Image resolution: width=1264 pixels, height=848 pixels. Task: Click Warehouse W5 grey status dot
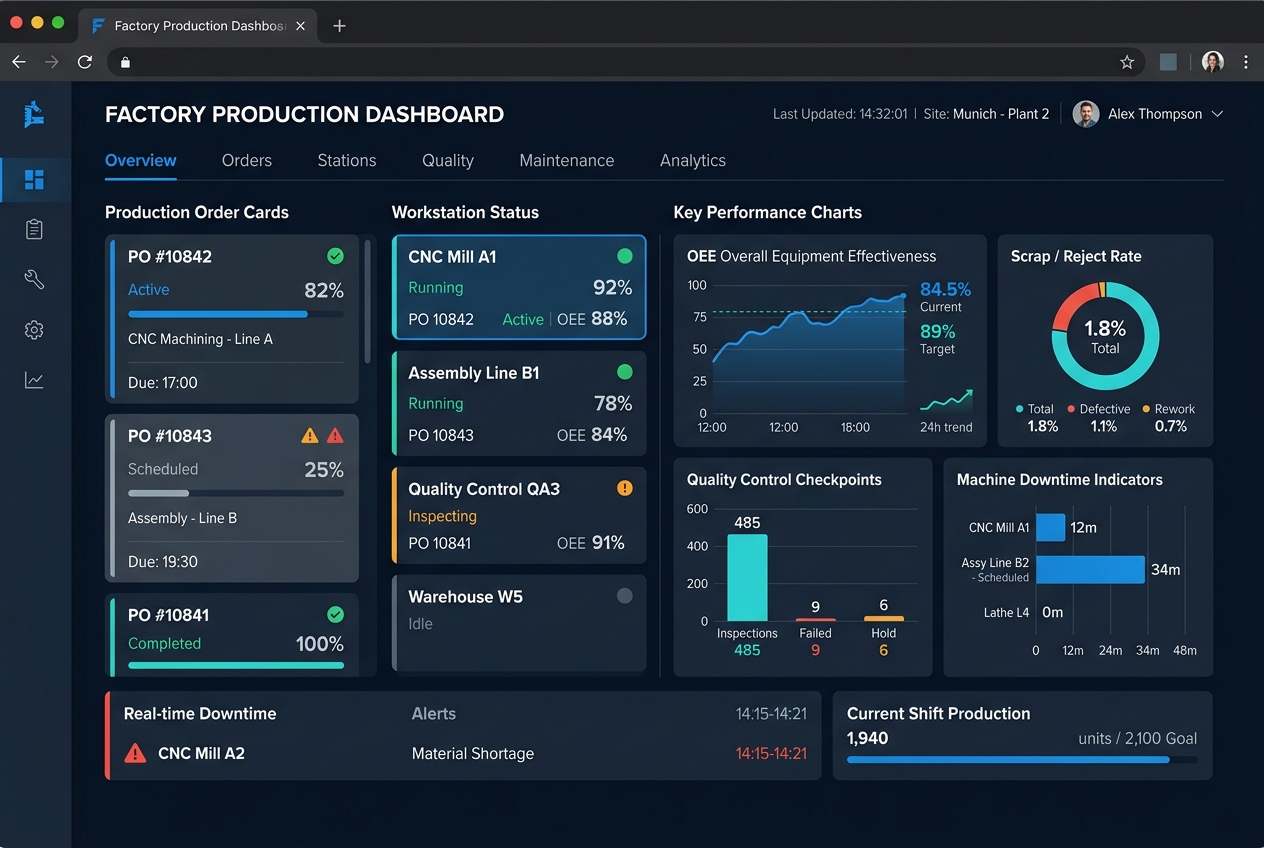pyautogui.click(x=625, y=596)
